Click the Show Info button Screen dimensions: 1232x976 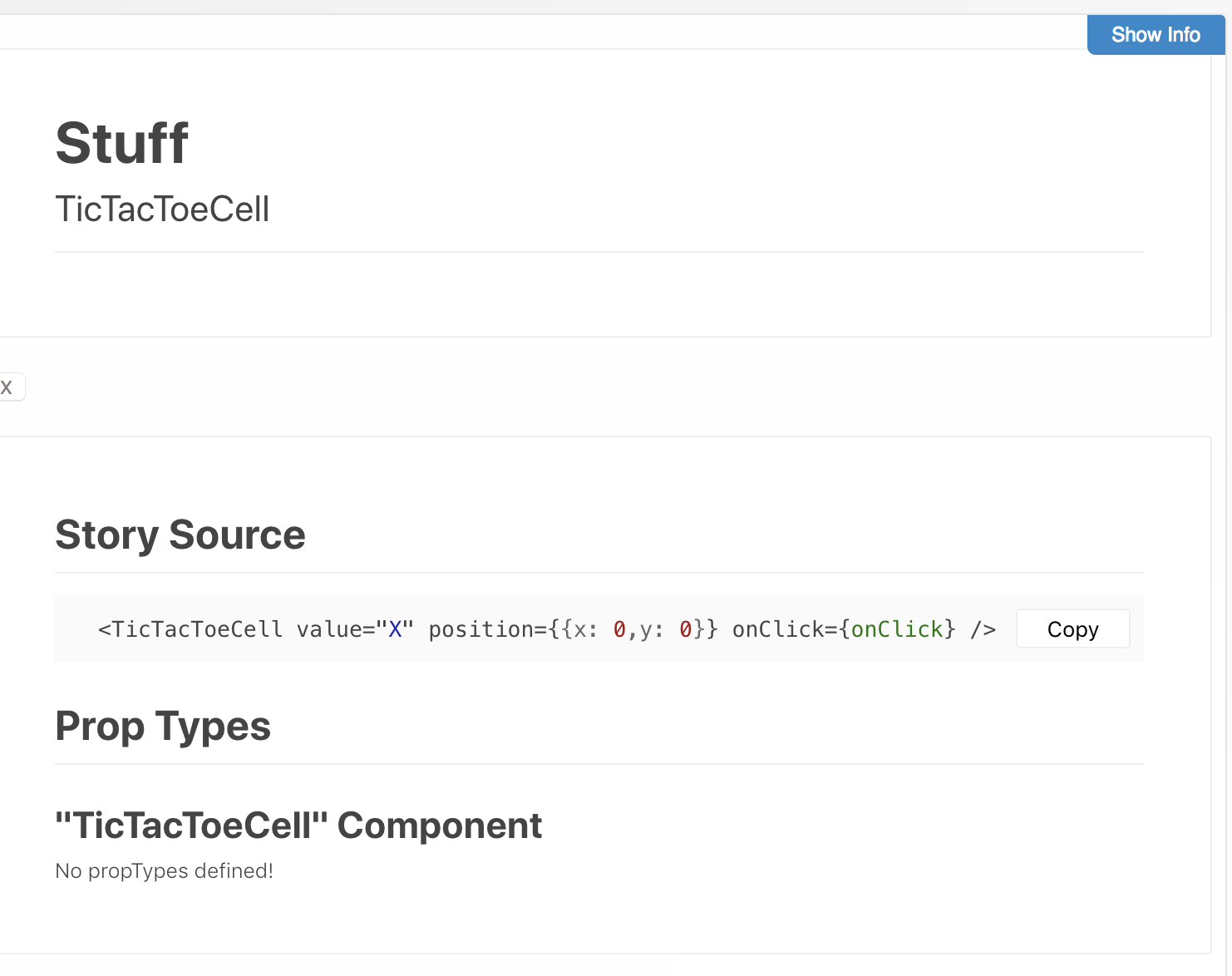point(1156,35)
